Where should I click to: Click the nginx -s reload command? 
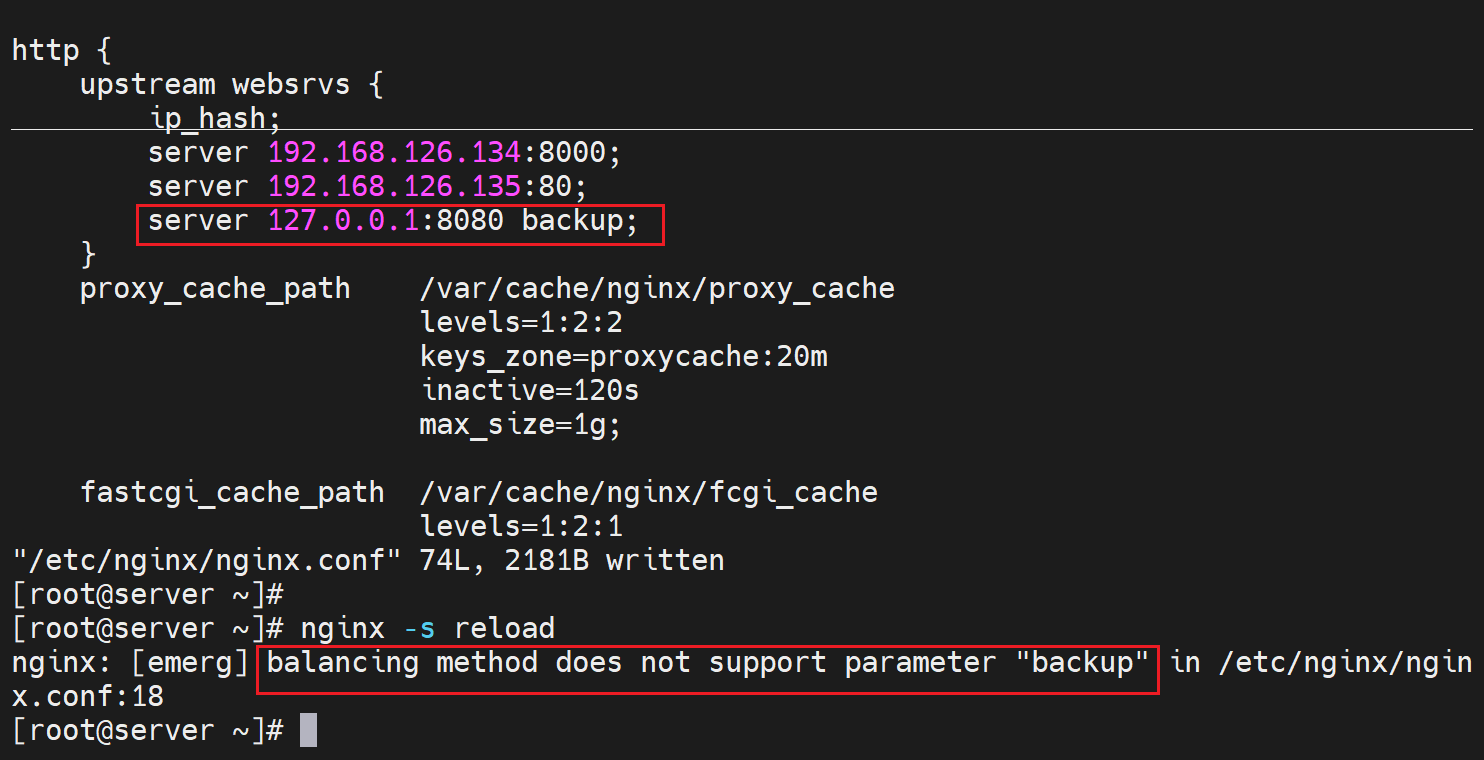pyautogui.click(x=428, y=628)
